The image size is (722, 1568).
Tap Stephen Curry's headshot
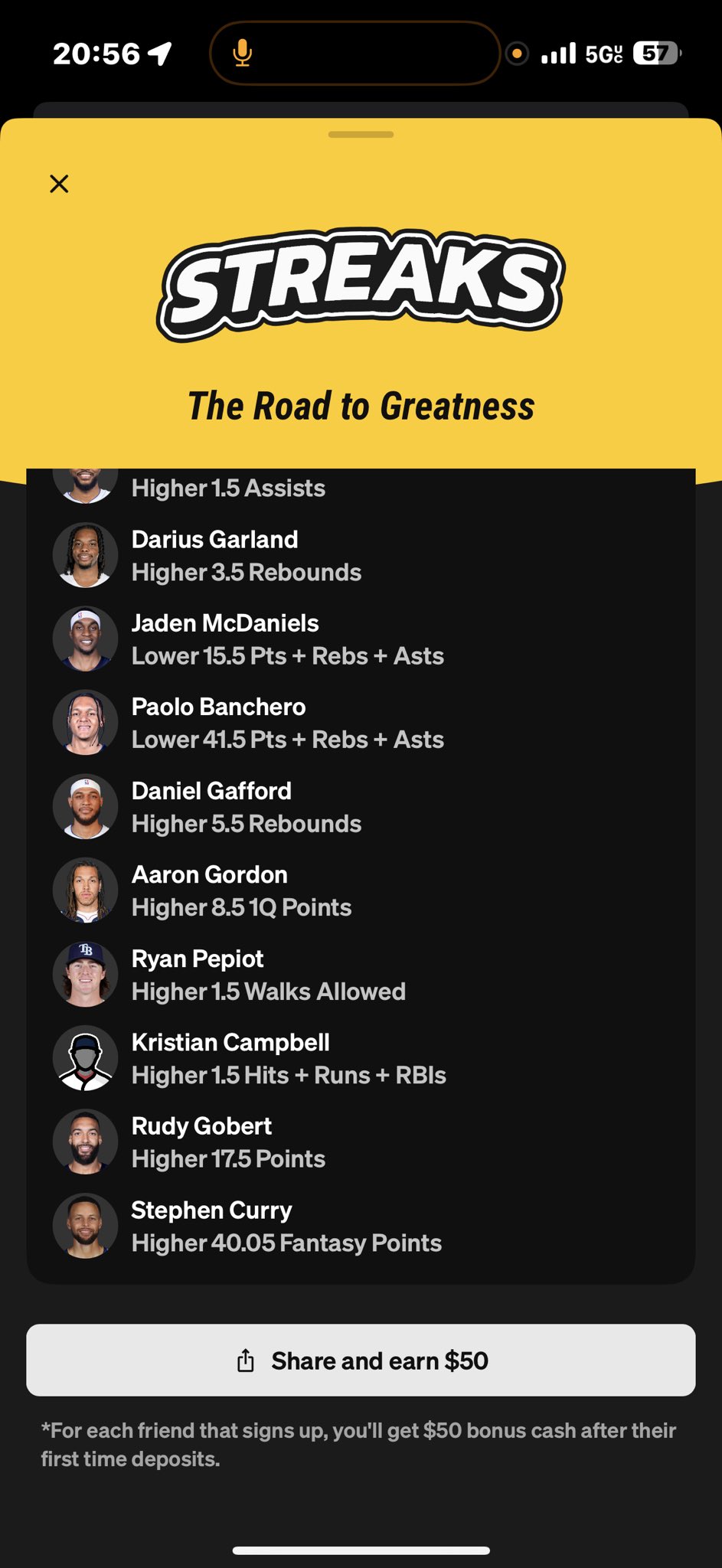[85, 1226]
